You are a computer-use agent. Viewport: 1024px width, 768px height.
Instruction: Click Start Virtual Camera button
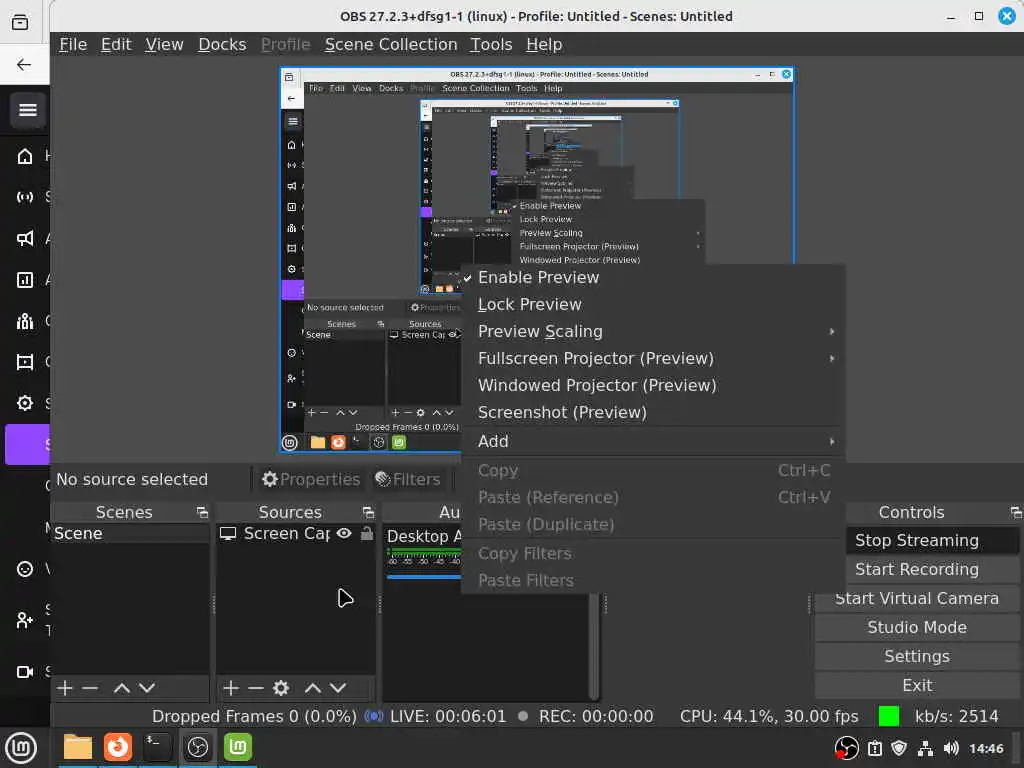[x=917, y=599]
